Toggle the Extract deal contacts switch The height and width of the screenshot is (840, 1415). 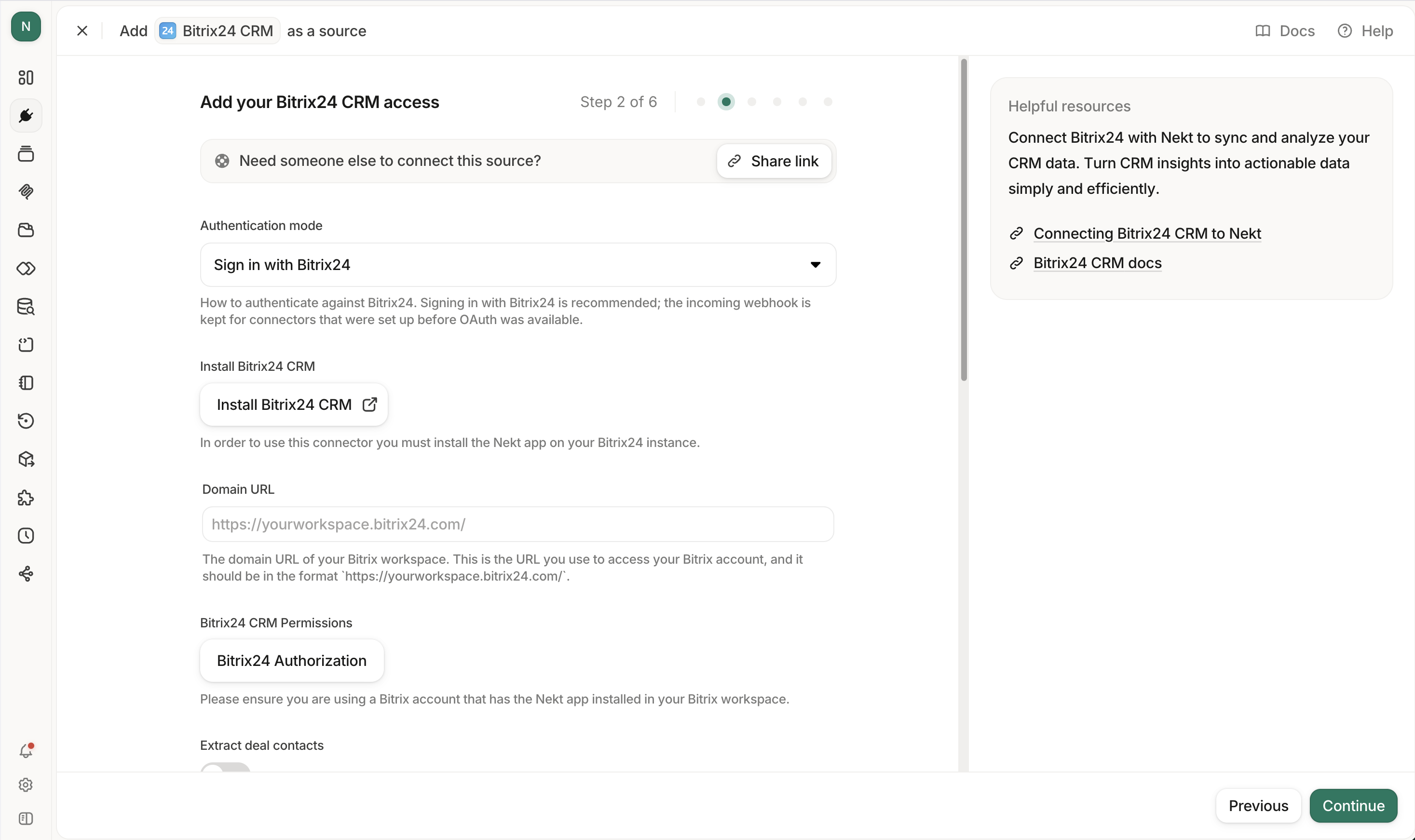click(225, 768)
